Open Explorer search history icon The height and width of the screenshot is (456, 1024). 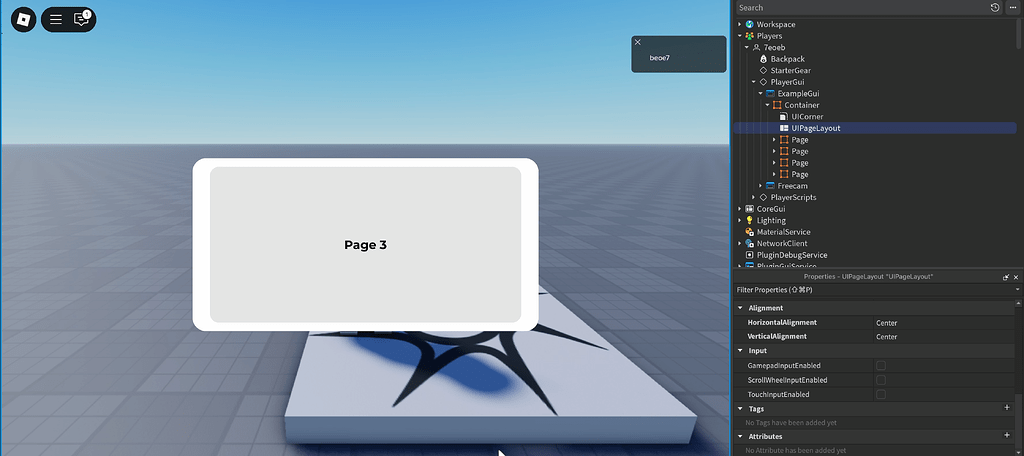[x=995, y=8]
